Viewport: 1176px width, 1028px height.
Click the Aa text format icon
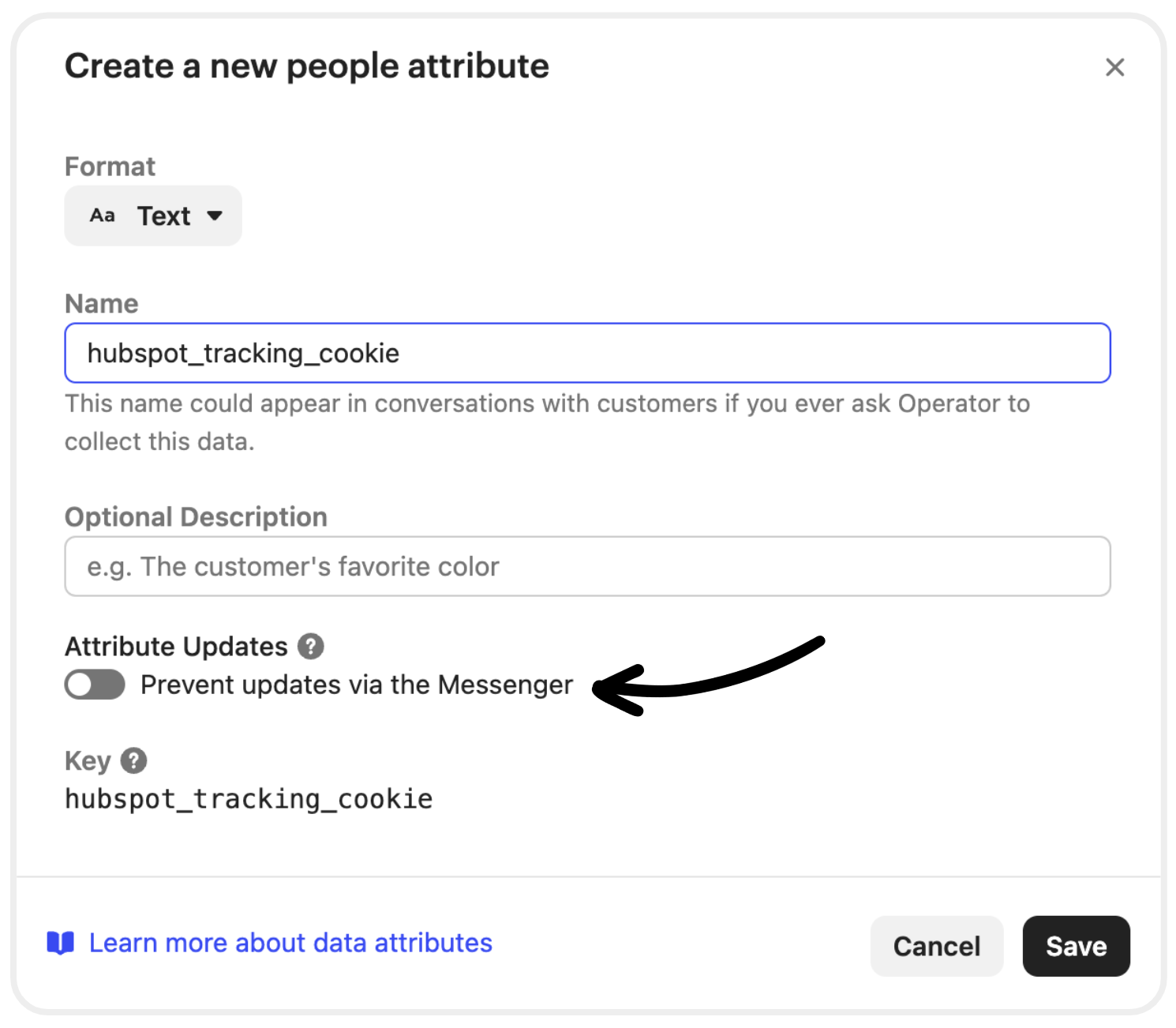[102, 216]
